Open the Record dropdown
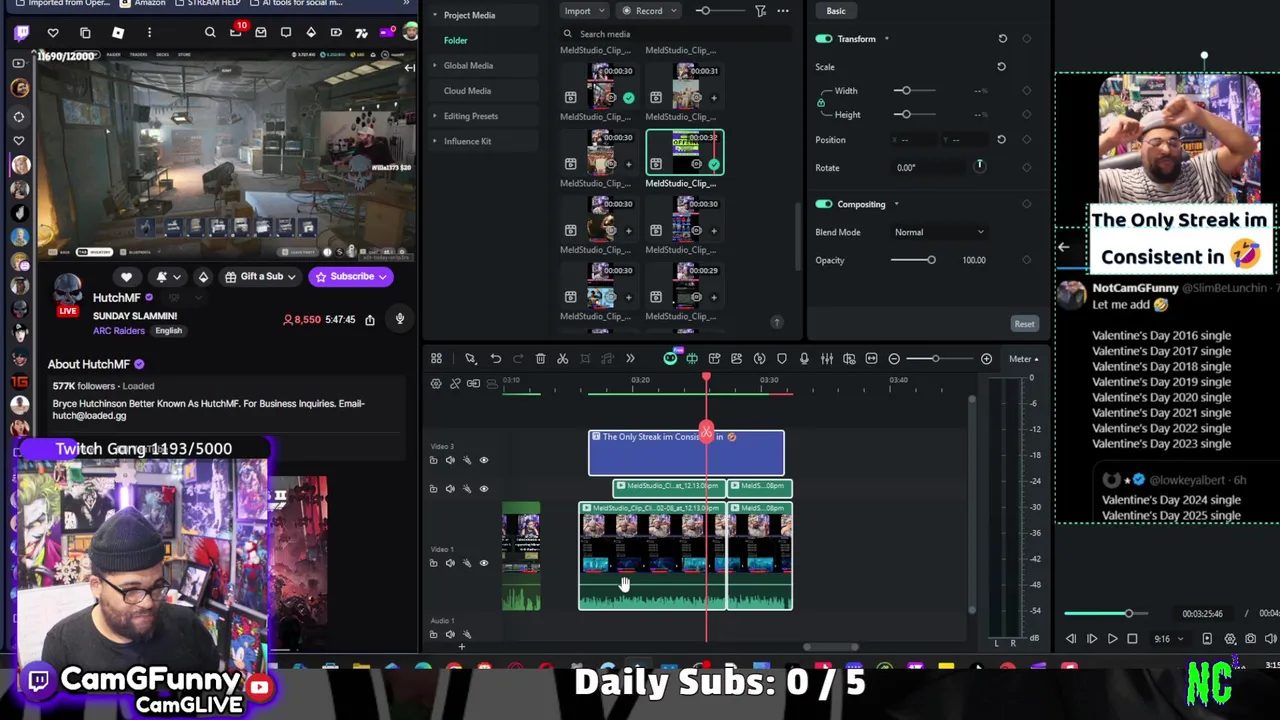Screen dimensions: 1280x720 pyautogui.click(x=648, y=11)
